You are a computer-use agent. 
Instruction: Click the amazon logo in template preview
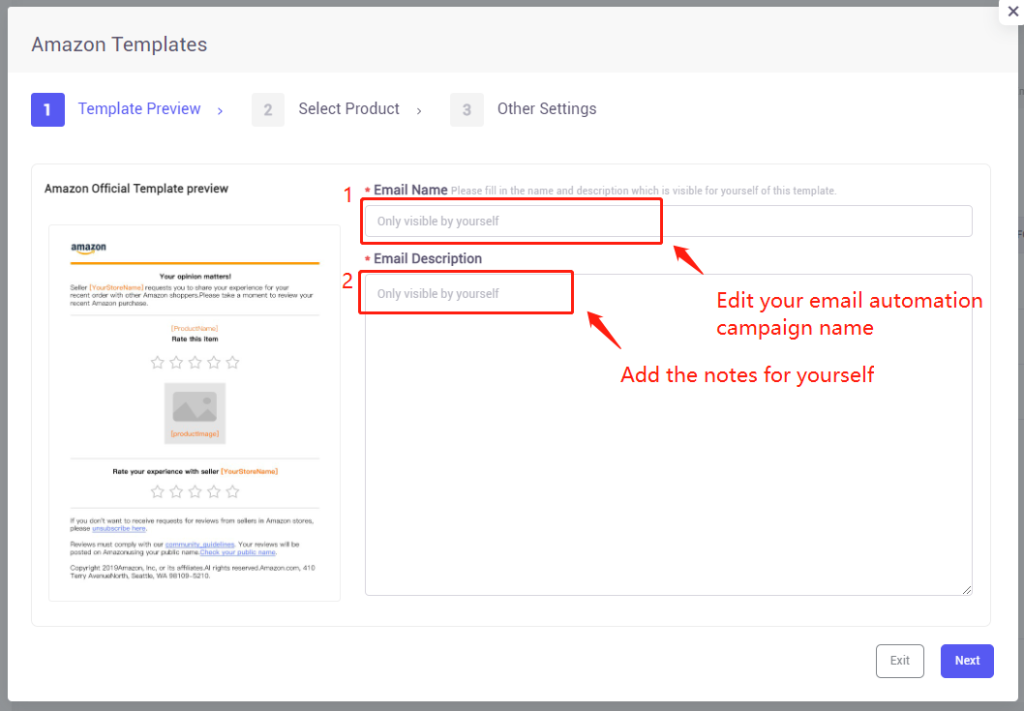(x=88, y=248)
